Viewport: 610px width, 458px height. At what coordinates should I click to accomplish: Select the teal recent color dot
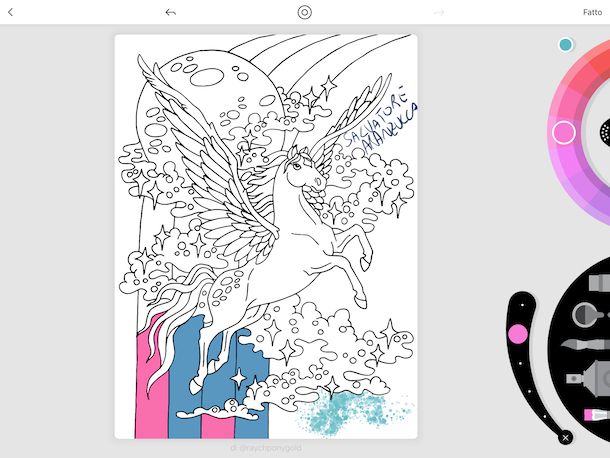[566, 45]
